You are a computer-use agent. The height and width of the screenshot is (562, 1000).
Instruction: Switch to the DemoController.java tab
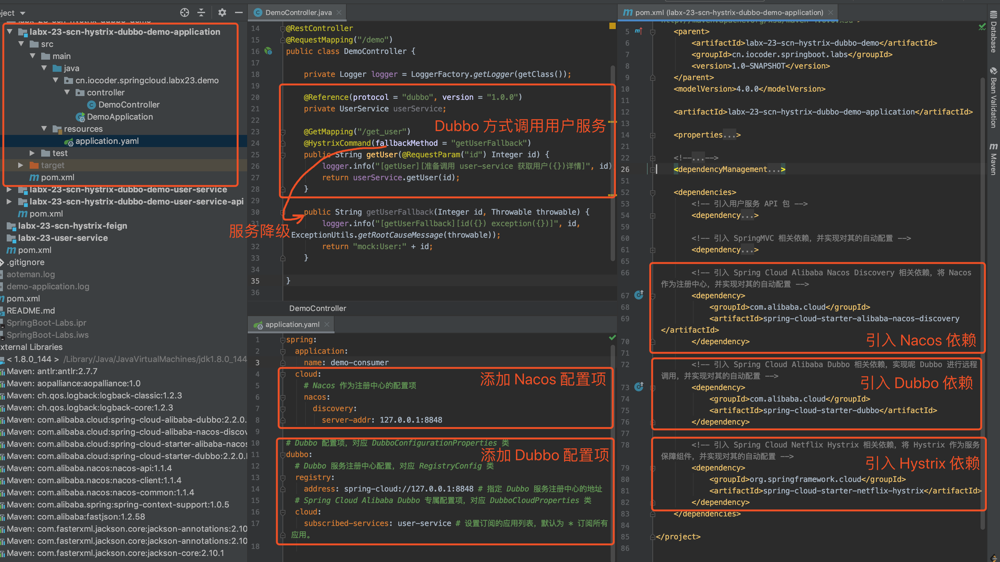click(298, 13)
